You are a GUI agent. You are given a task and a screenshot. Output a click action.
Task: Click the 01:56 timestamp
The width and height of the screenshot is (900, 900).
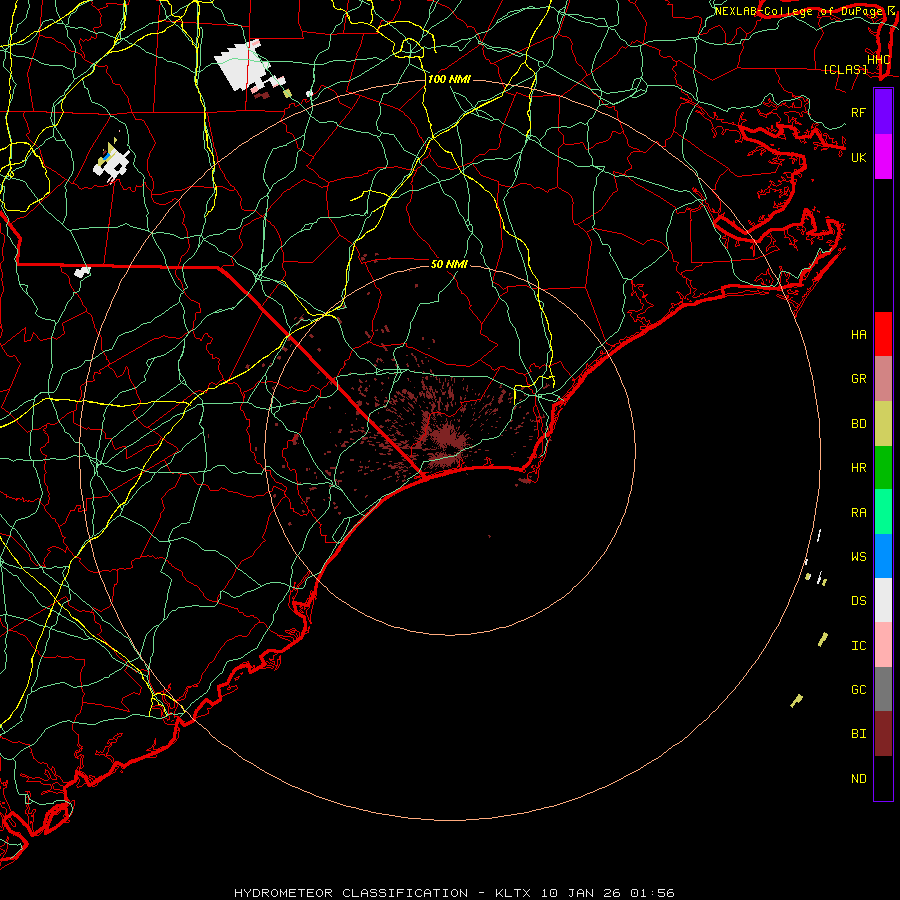coord(653,893)
